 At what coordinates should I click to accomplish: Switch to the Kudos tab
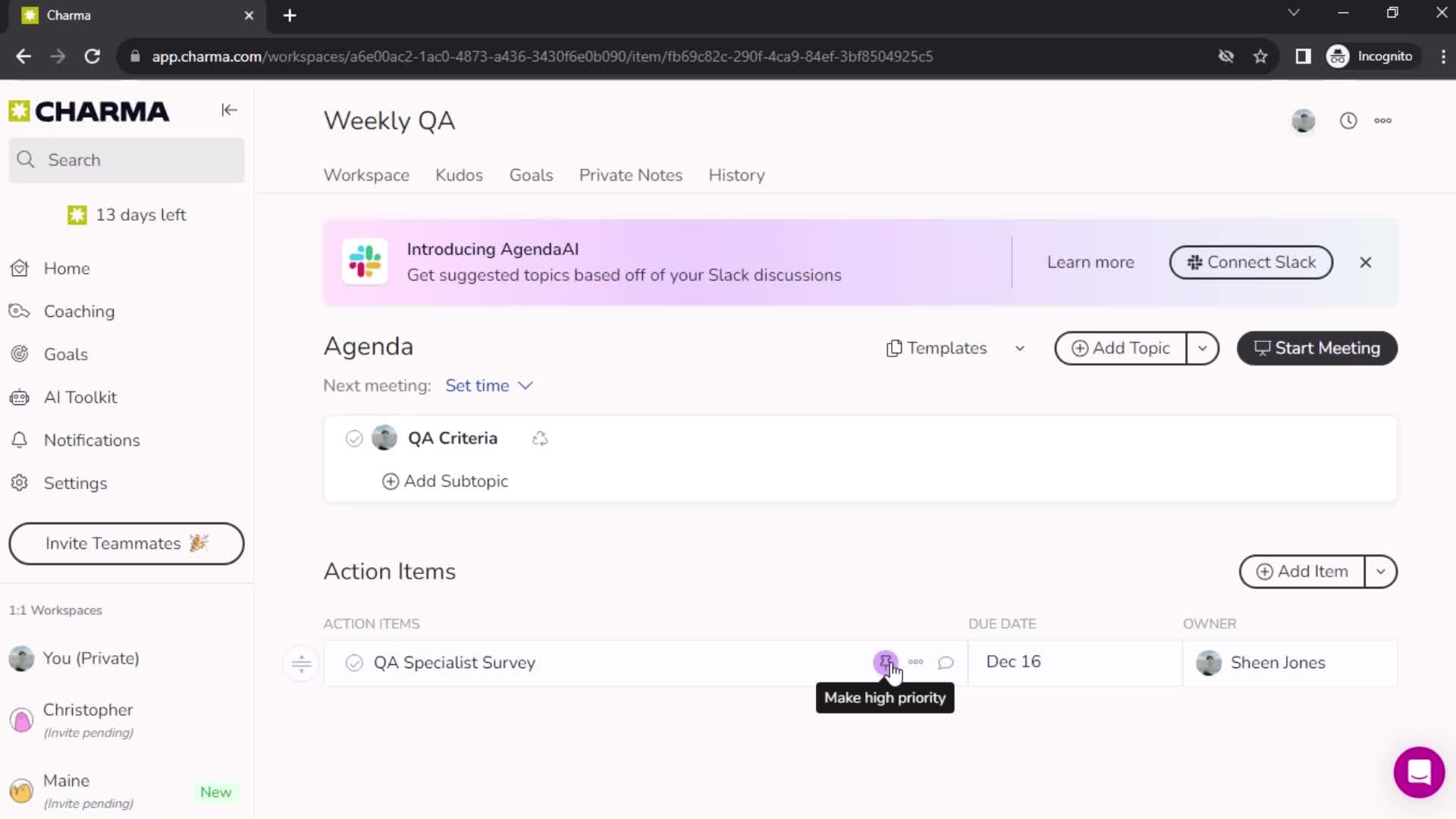click(459, 175)
